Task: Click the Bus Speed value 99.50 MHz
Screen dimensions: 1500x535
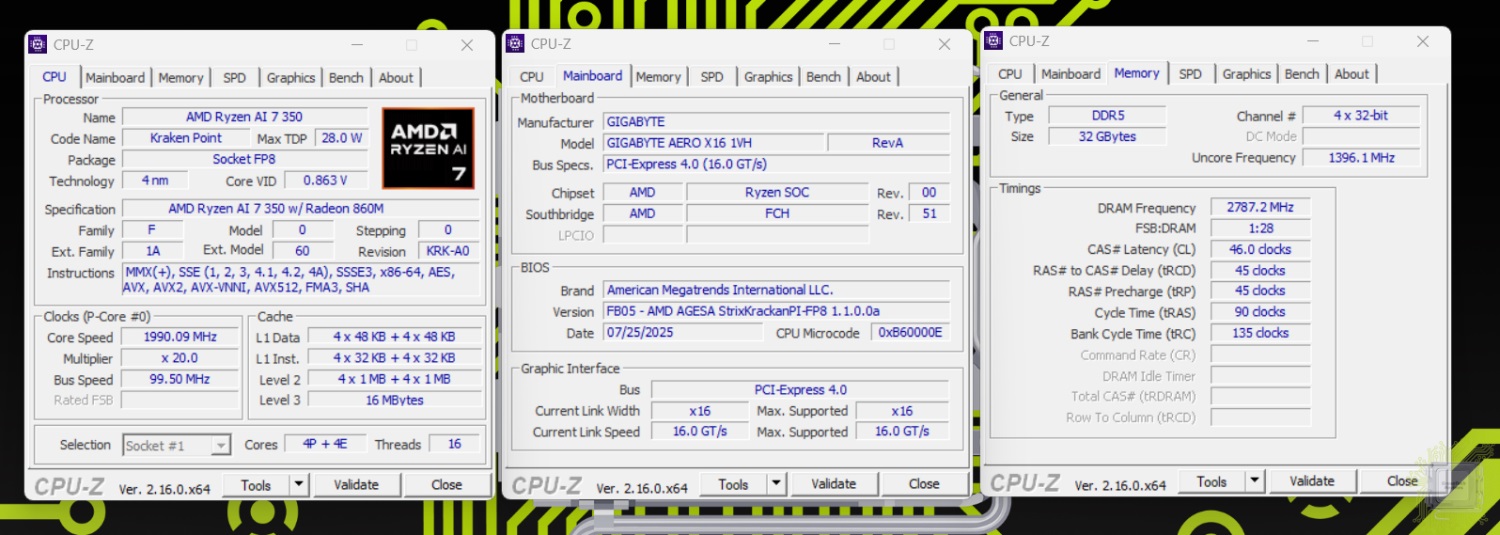Action: pos(181,379)
